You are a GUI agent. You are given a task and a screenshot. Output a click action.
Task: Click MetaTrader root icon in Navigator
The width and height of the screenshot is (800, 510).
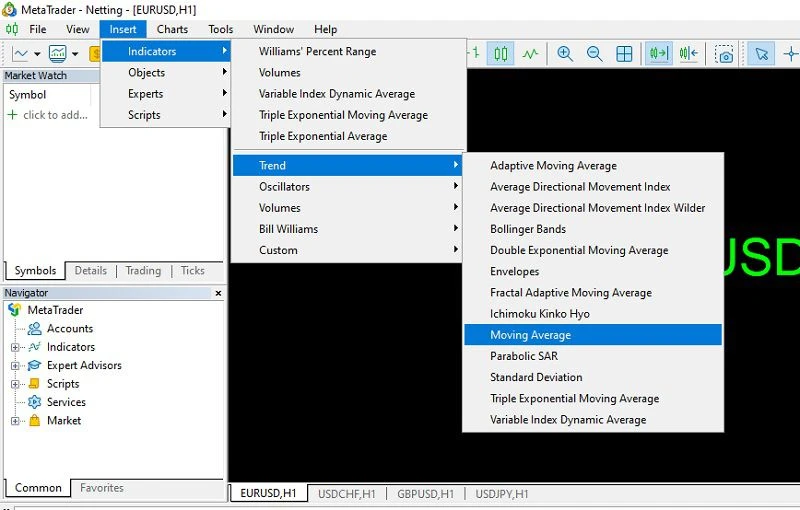coord(15,310)
